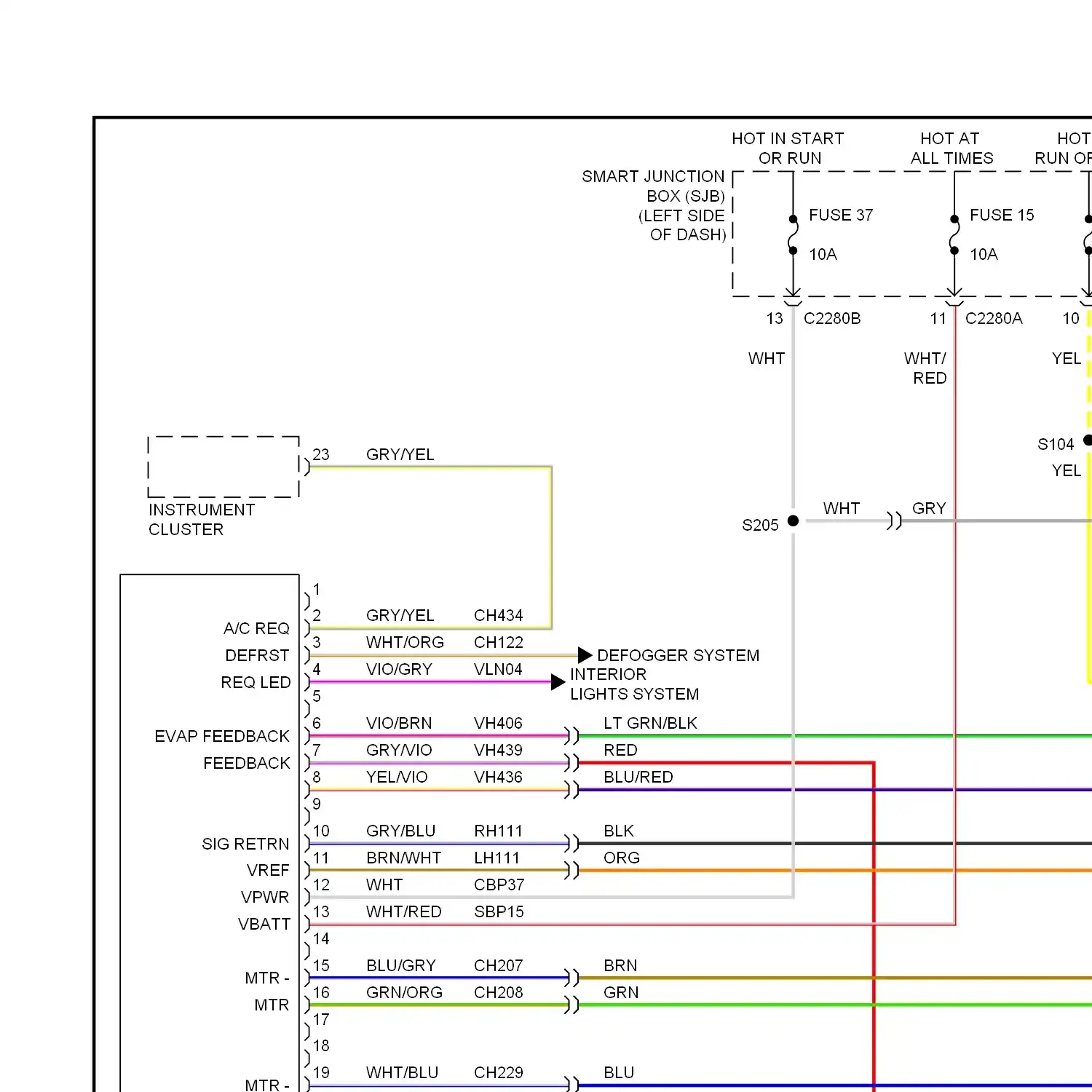Image resolution: width=1092 pixels, height=1092 pixels.
Task: Select circuit code VLN04
Action: coord(498,669)
